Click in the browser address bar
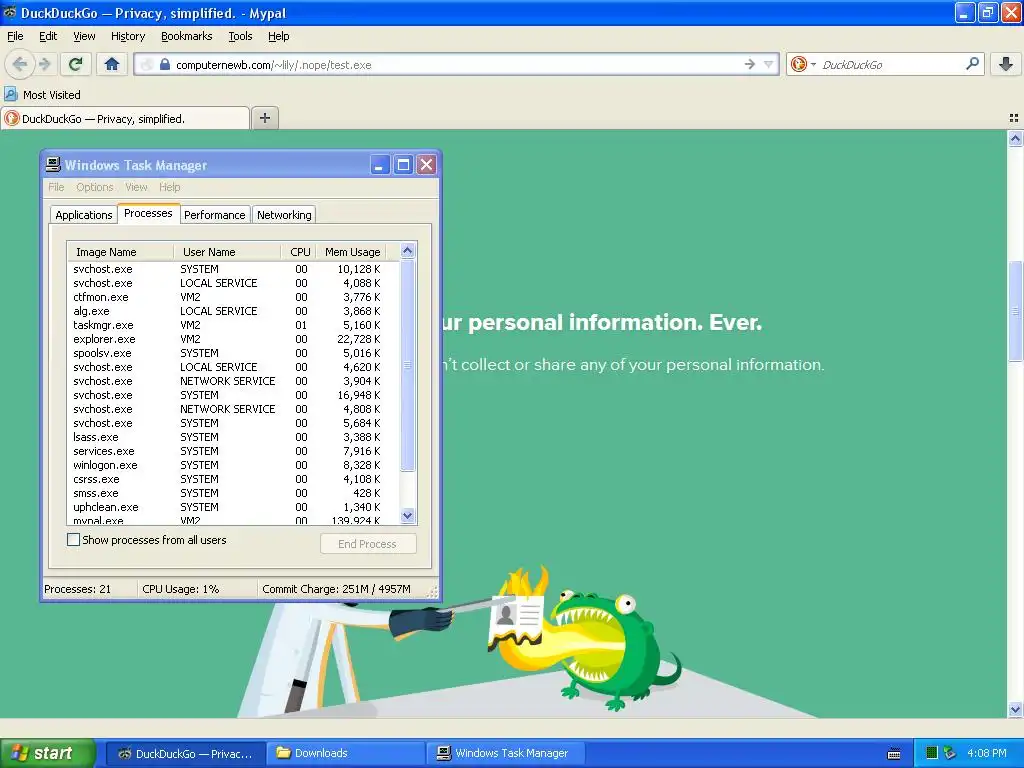This screenshot has width=1024, height=768. (x=455, y=65)
